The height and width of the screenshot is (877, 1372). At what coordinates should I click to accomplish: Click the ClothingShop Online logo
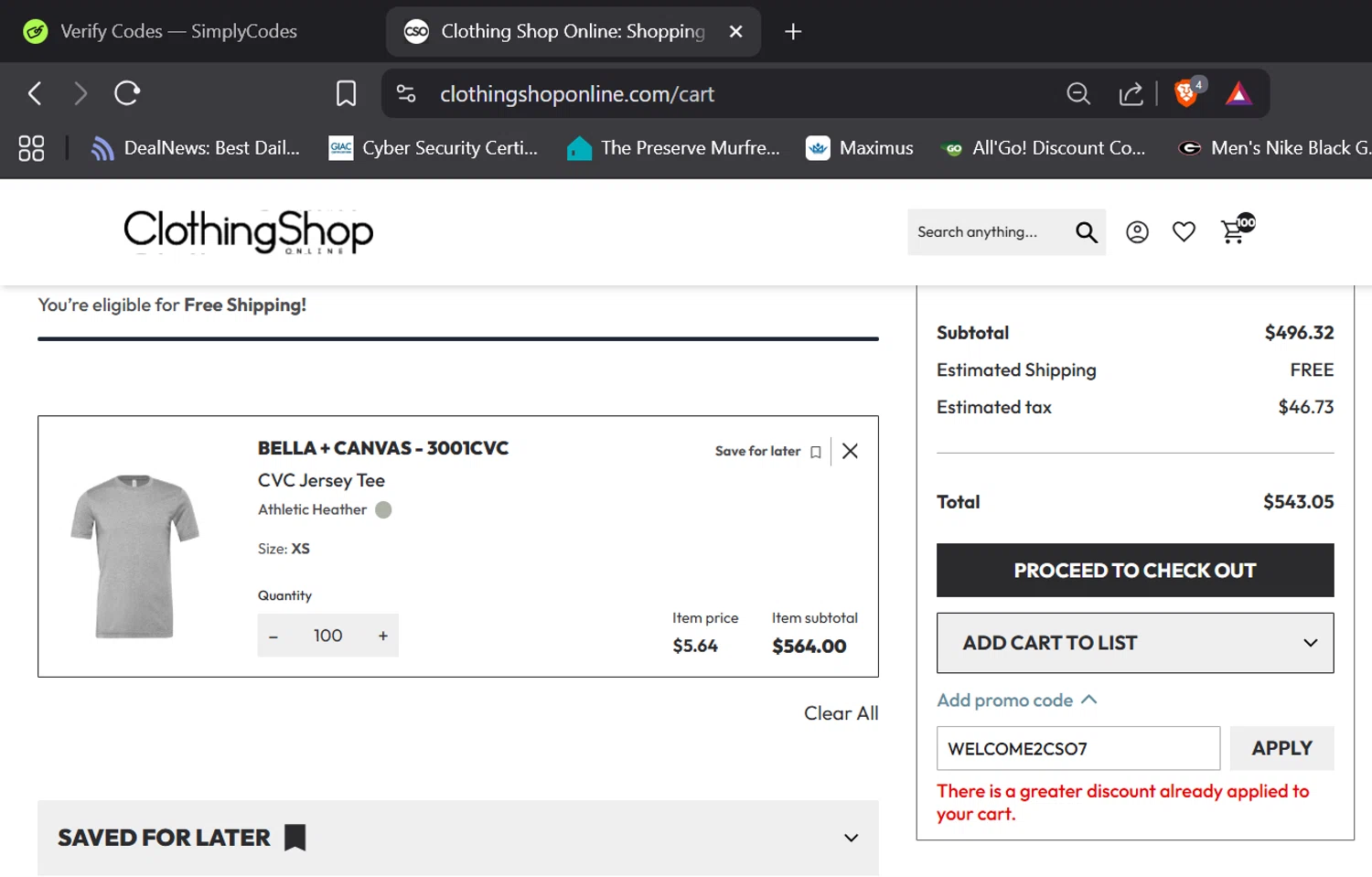coord(248,231)
